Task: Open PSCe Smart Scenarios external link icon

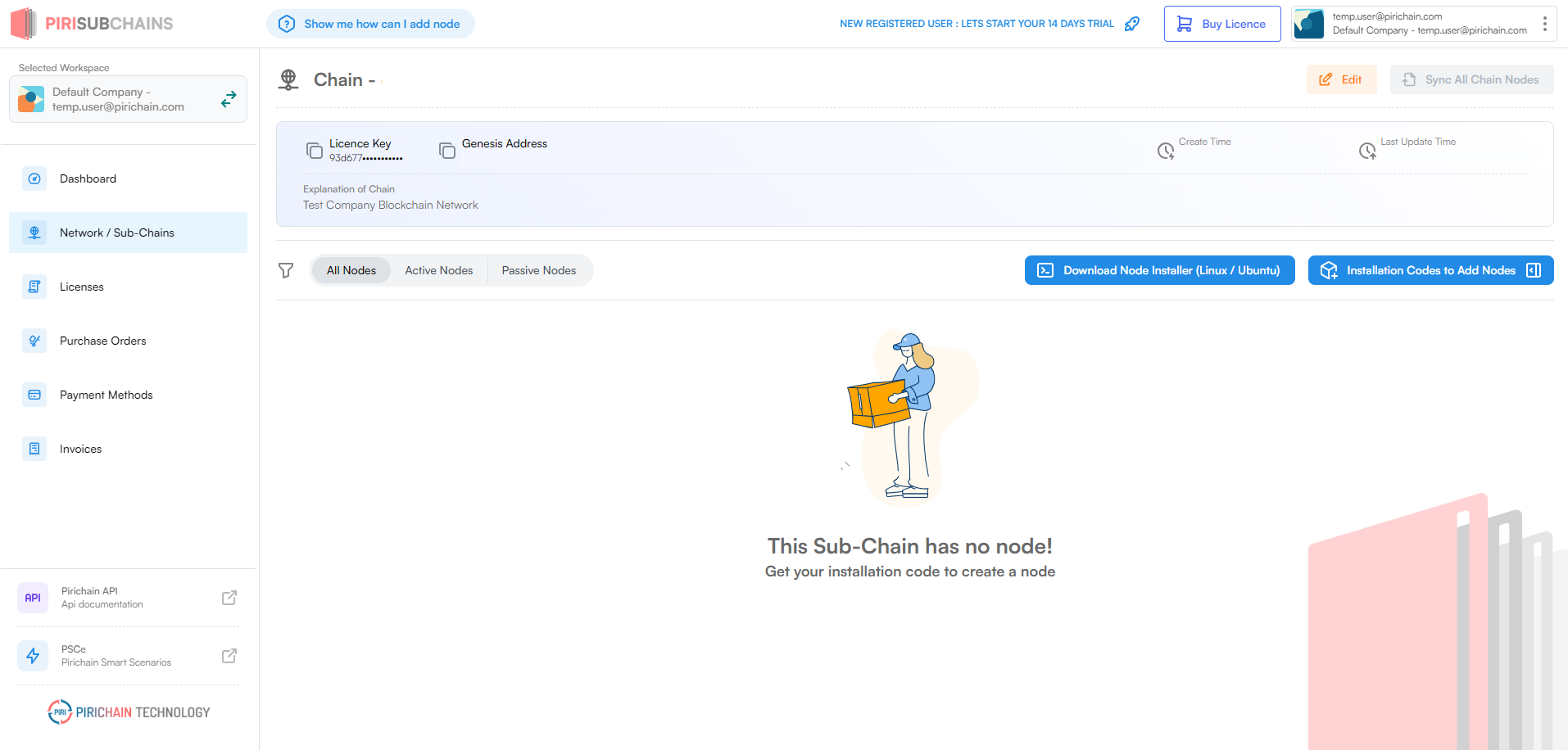Action: point(229,656)
